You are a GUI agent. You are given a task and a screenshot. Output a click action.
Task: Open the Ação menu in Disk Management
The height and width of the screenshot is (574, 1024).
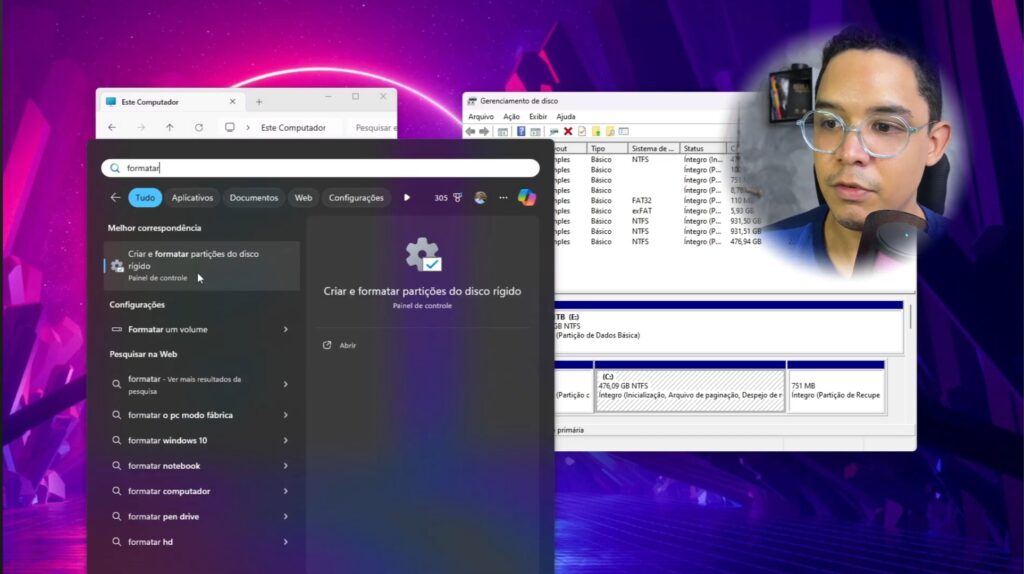click(511, 116)
